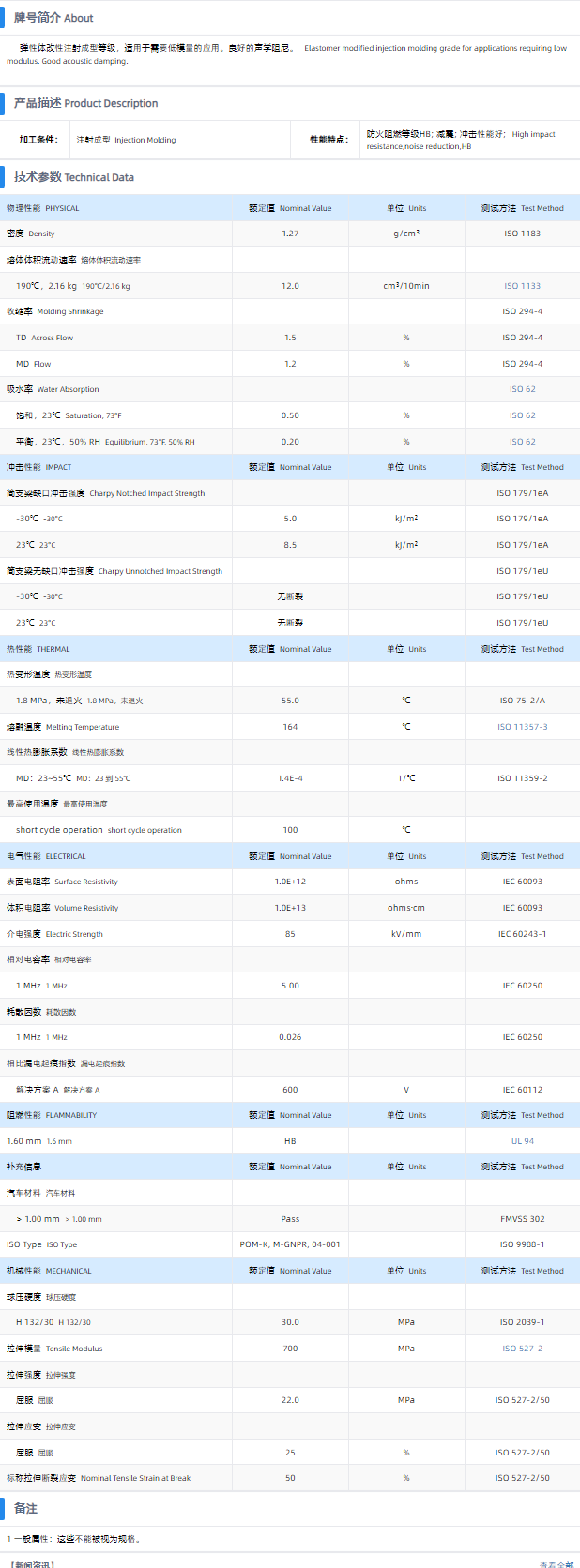The width and height of the screenshot is (580, 1568).
Task: Click the elastomer modified description paragraph
Action: (x=286, y=54)
